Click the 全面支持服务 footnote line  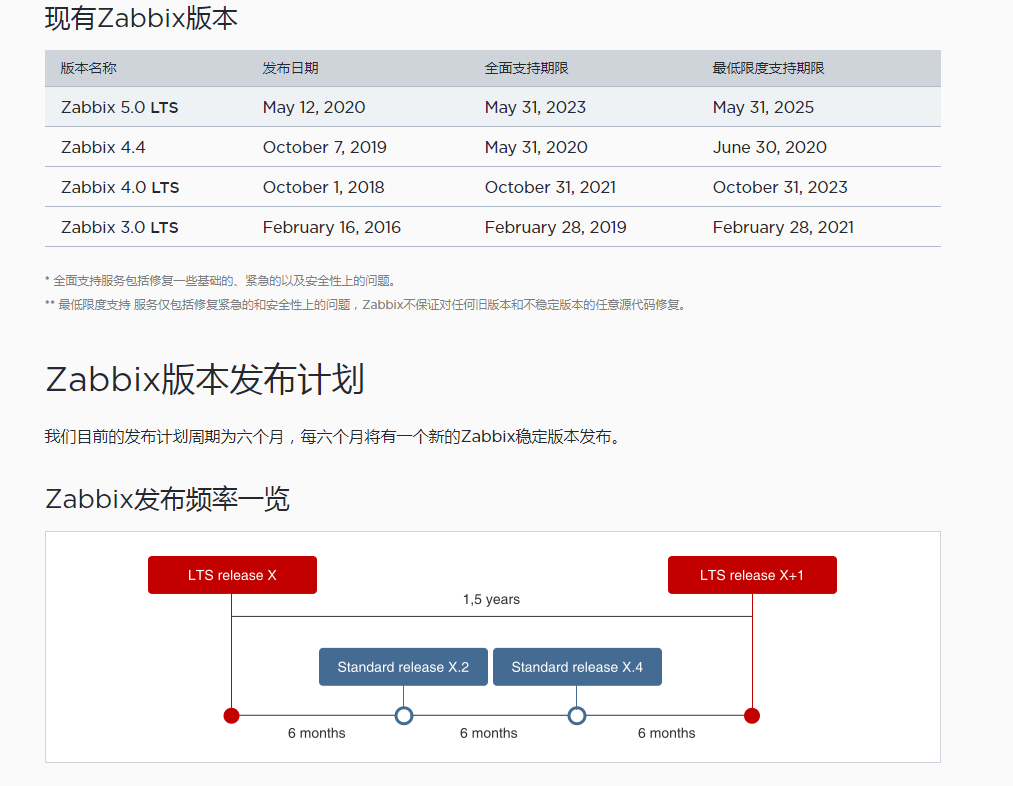[x=220, y=280]
